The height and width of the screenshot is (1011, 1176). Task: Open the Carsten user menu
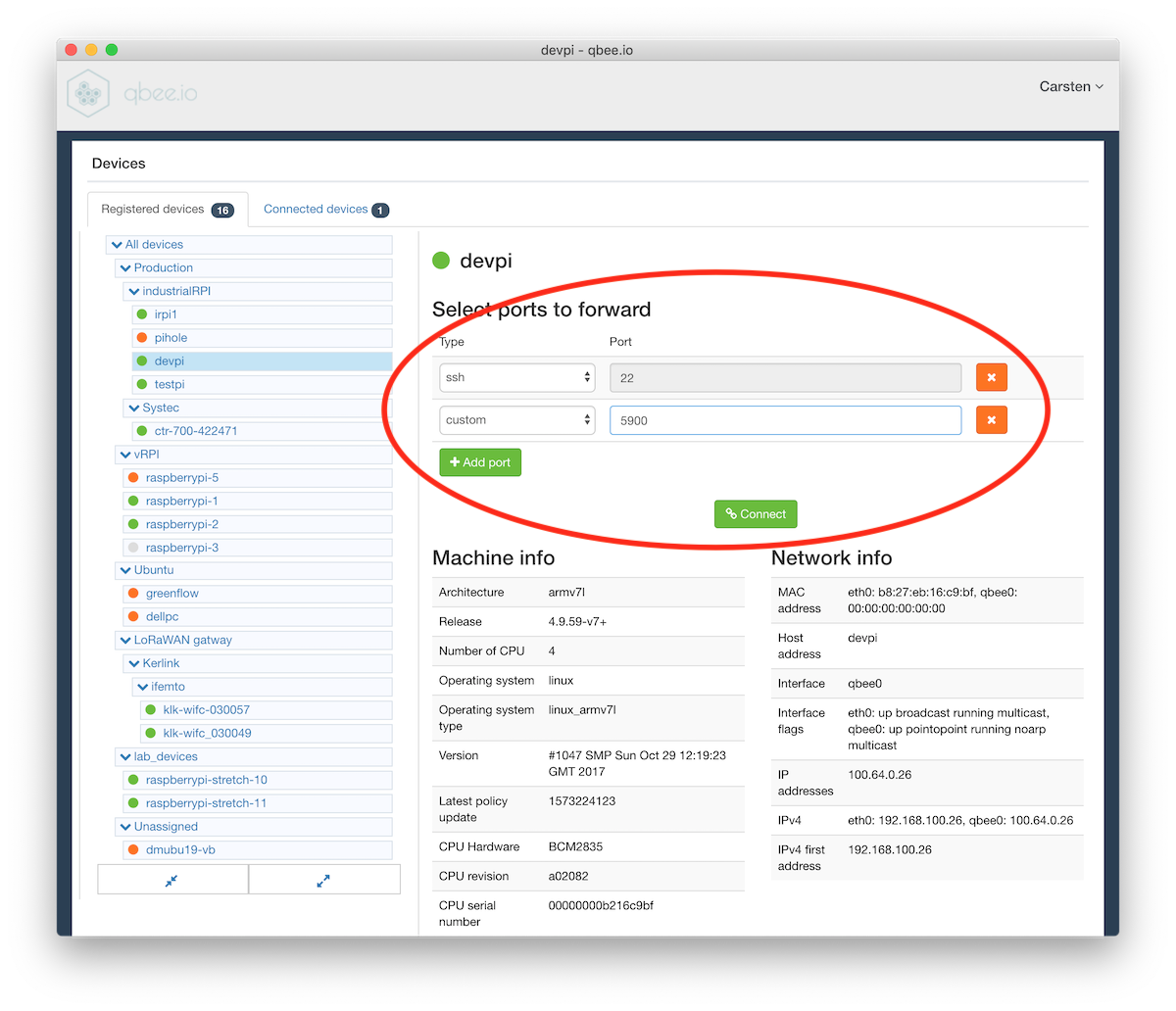tap(1070, 86)
